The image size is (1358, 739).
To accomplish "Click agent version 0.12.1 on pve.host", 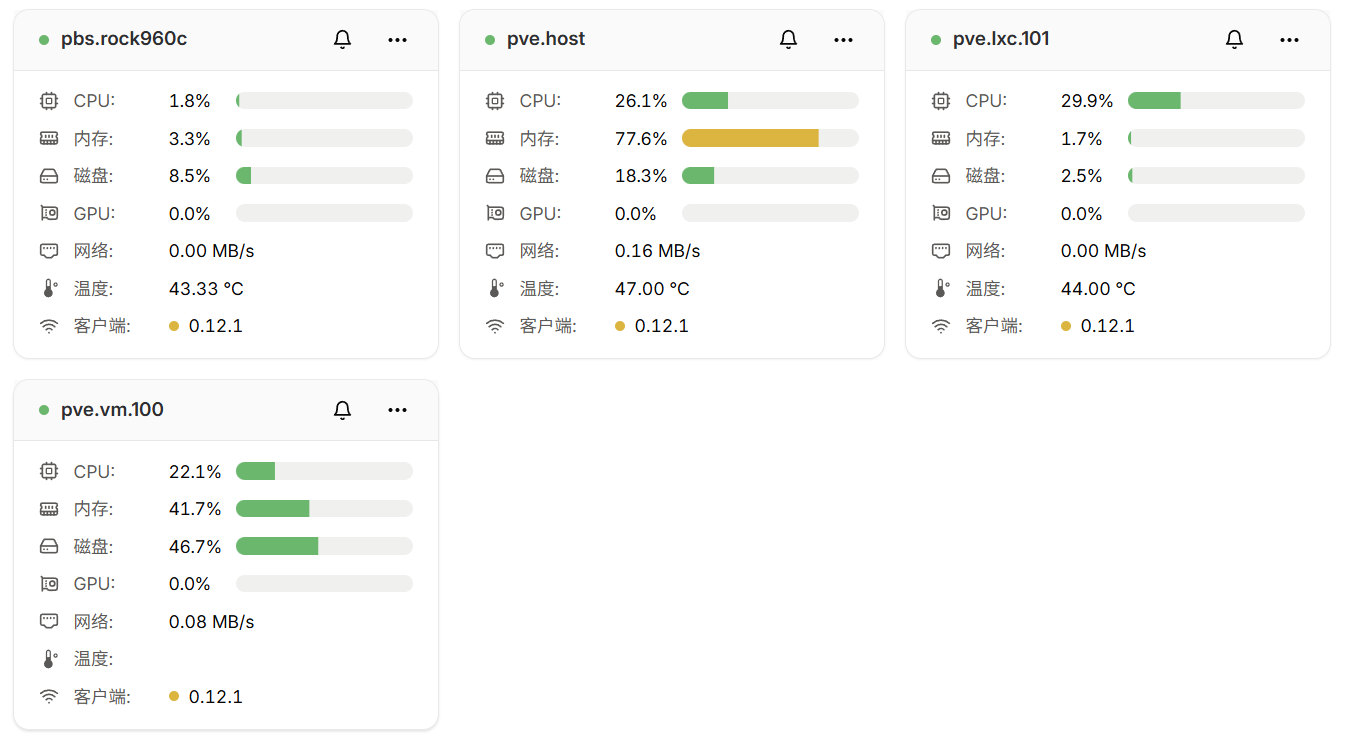I will coord(662,326).
